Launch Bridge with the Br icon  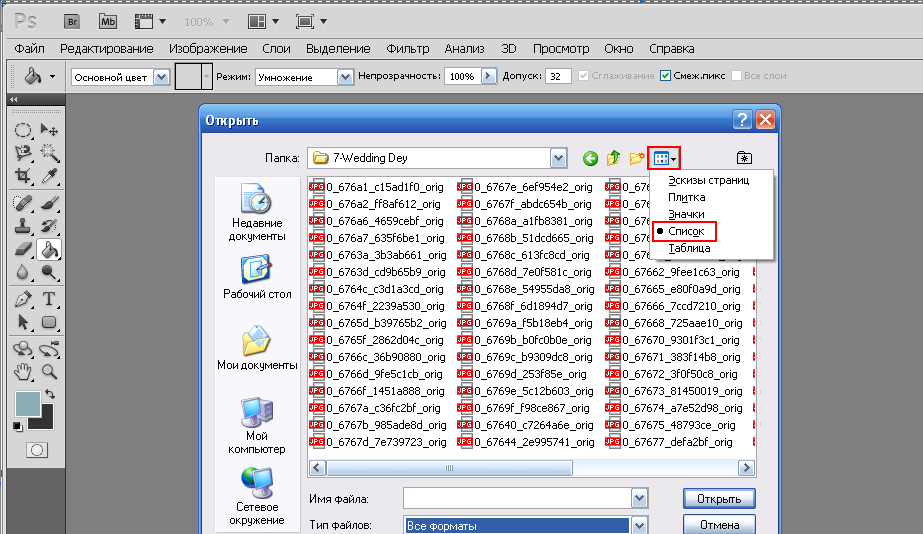point(73,20)
